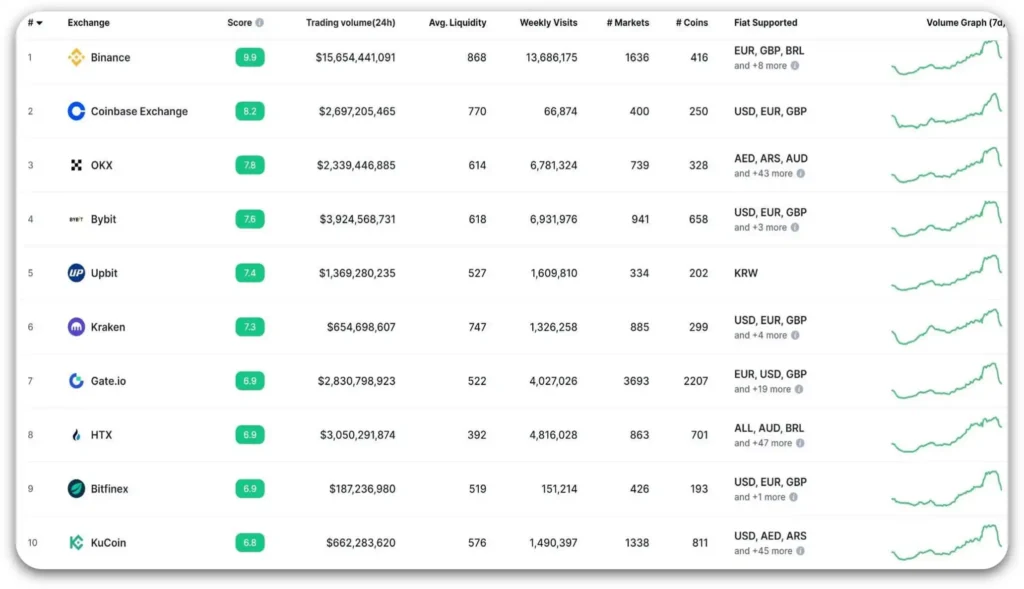Open Binance's 7d volume graph
Screen dimensions: 1024x589
(x=947, y=57)
